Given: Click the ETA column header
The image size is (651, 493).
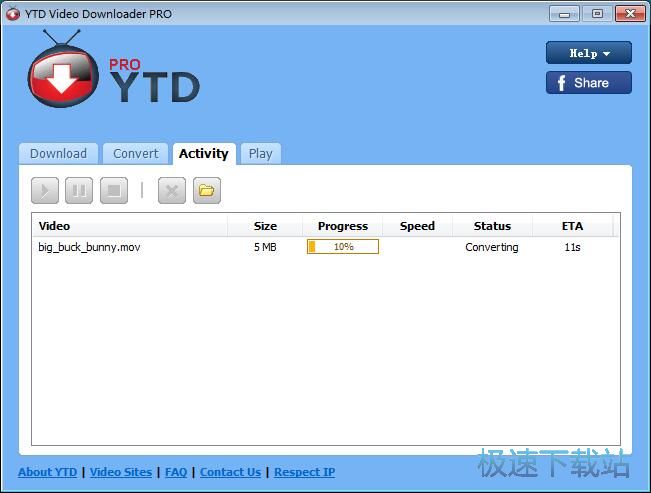Looking at the screenshot, I should click(573, 226).
